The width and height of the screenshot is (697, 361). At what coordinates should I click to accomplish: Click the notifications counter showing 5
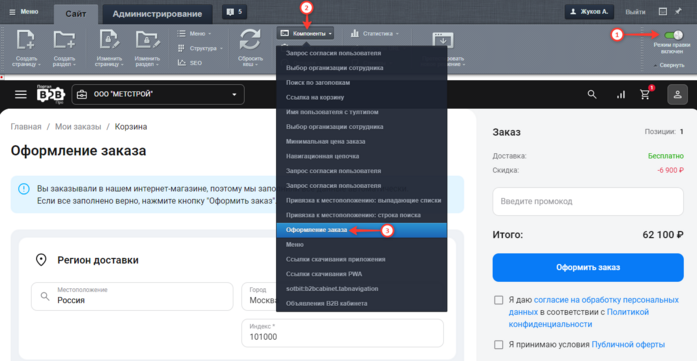tap(234, 12)
